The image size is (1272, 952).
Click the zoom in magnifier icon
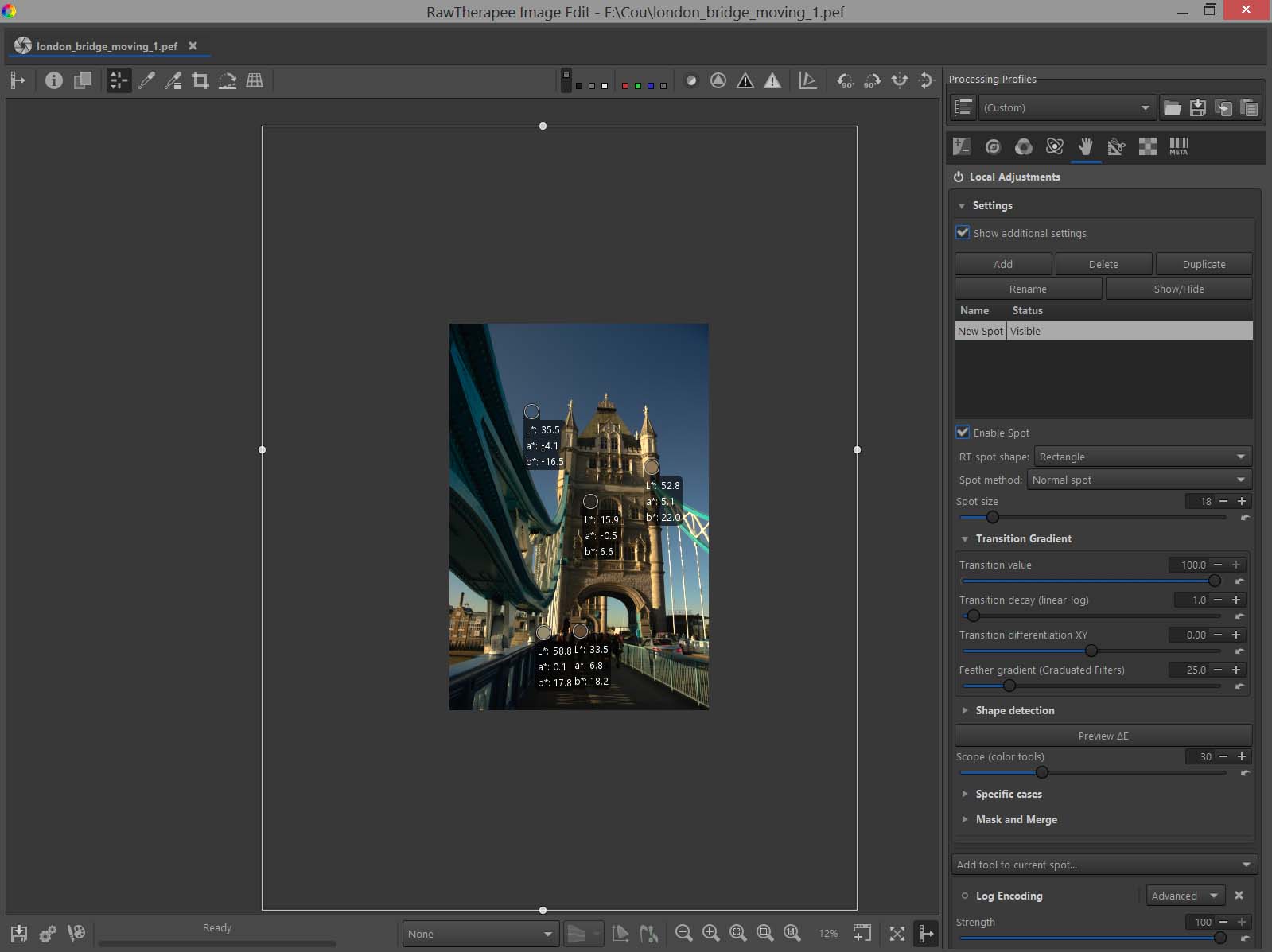[710, 934]
